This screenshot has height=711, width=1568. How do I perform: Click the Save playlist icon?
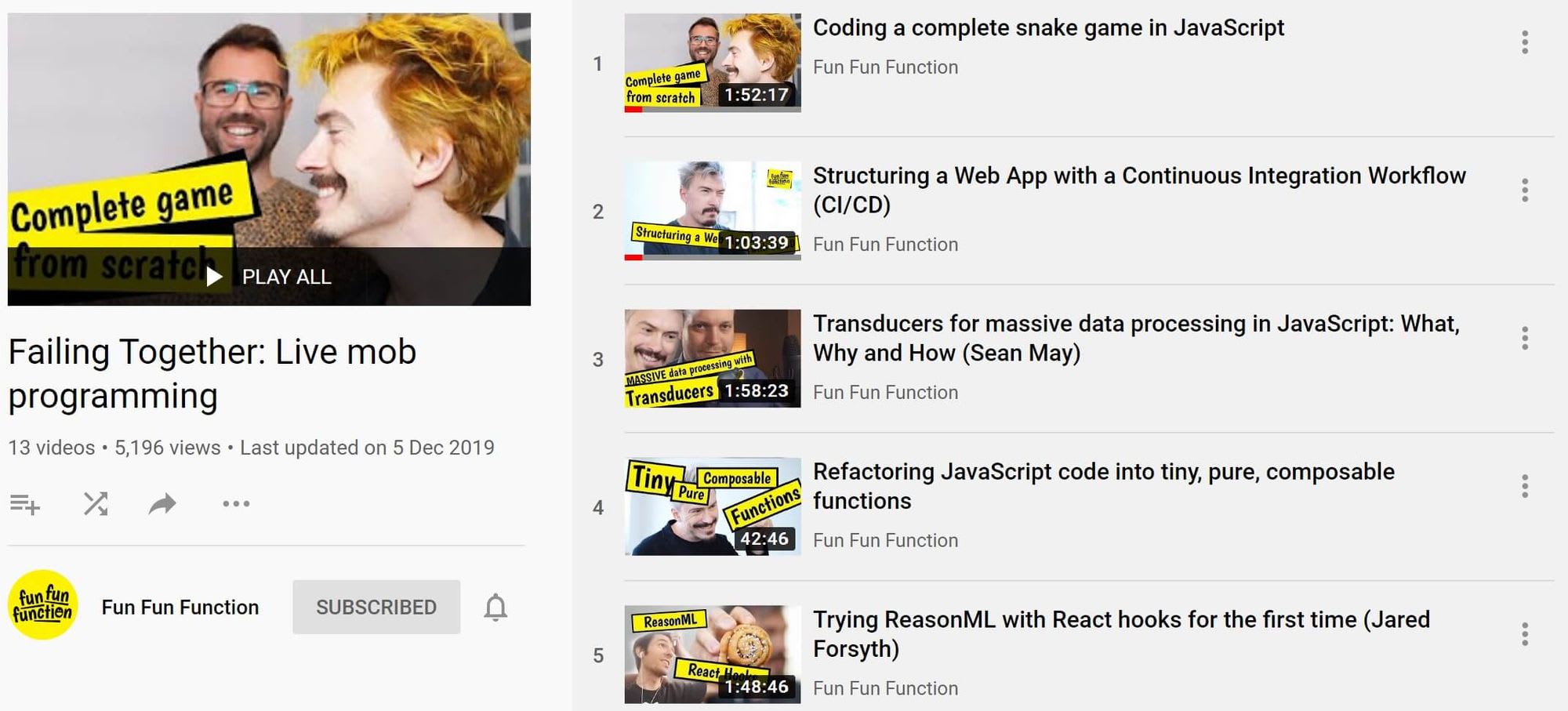tap(24, 504)
